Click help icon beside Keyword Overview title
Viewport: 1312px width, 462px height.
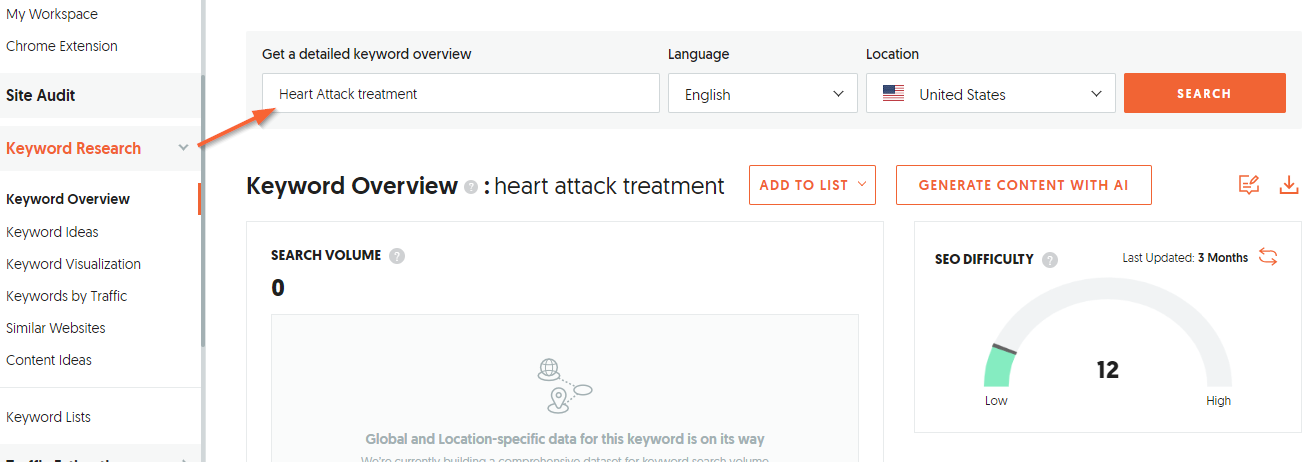(471, 187)
